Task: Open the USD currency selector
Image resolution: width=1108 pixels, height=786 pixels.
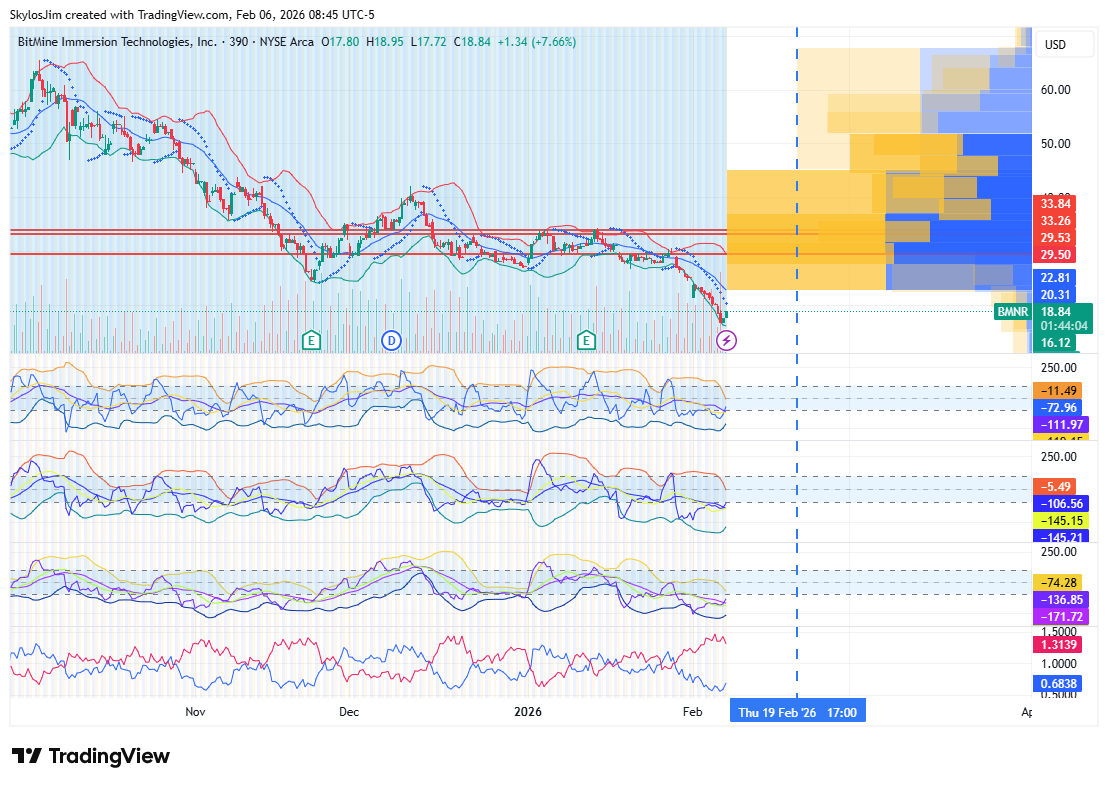Action: pos(1055,45)
